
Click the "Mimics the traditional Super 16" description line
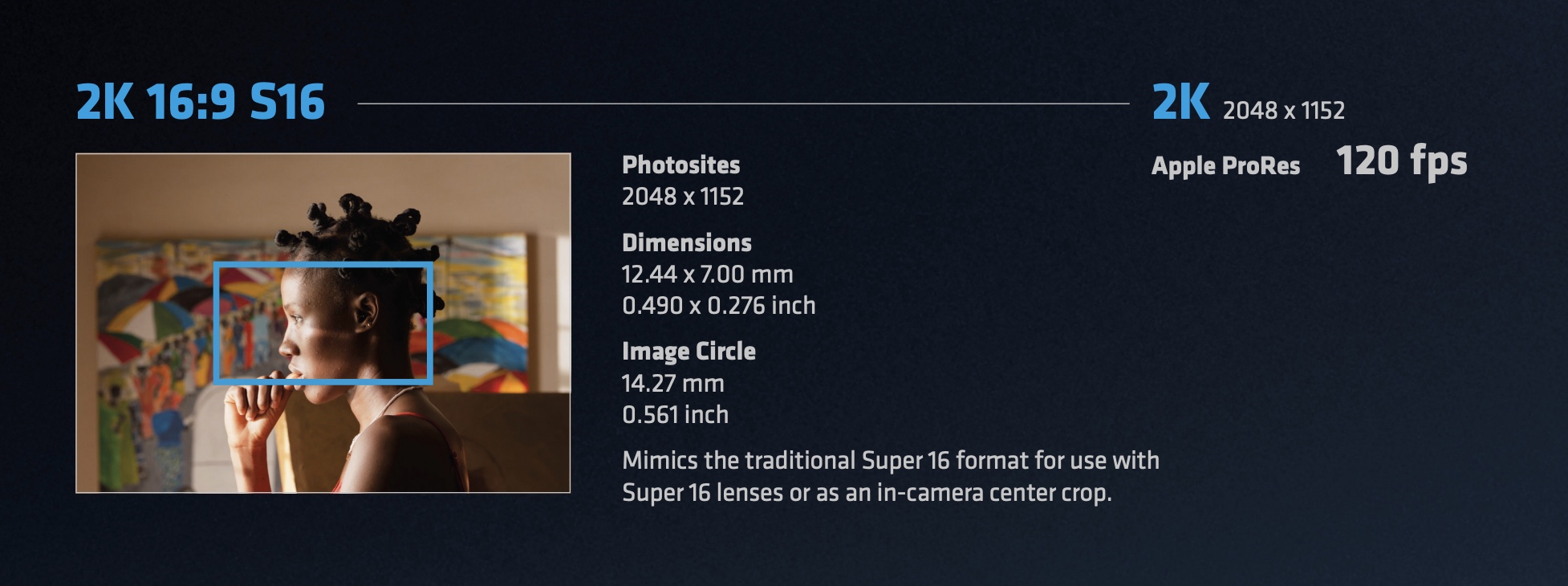890,460
